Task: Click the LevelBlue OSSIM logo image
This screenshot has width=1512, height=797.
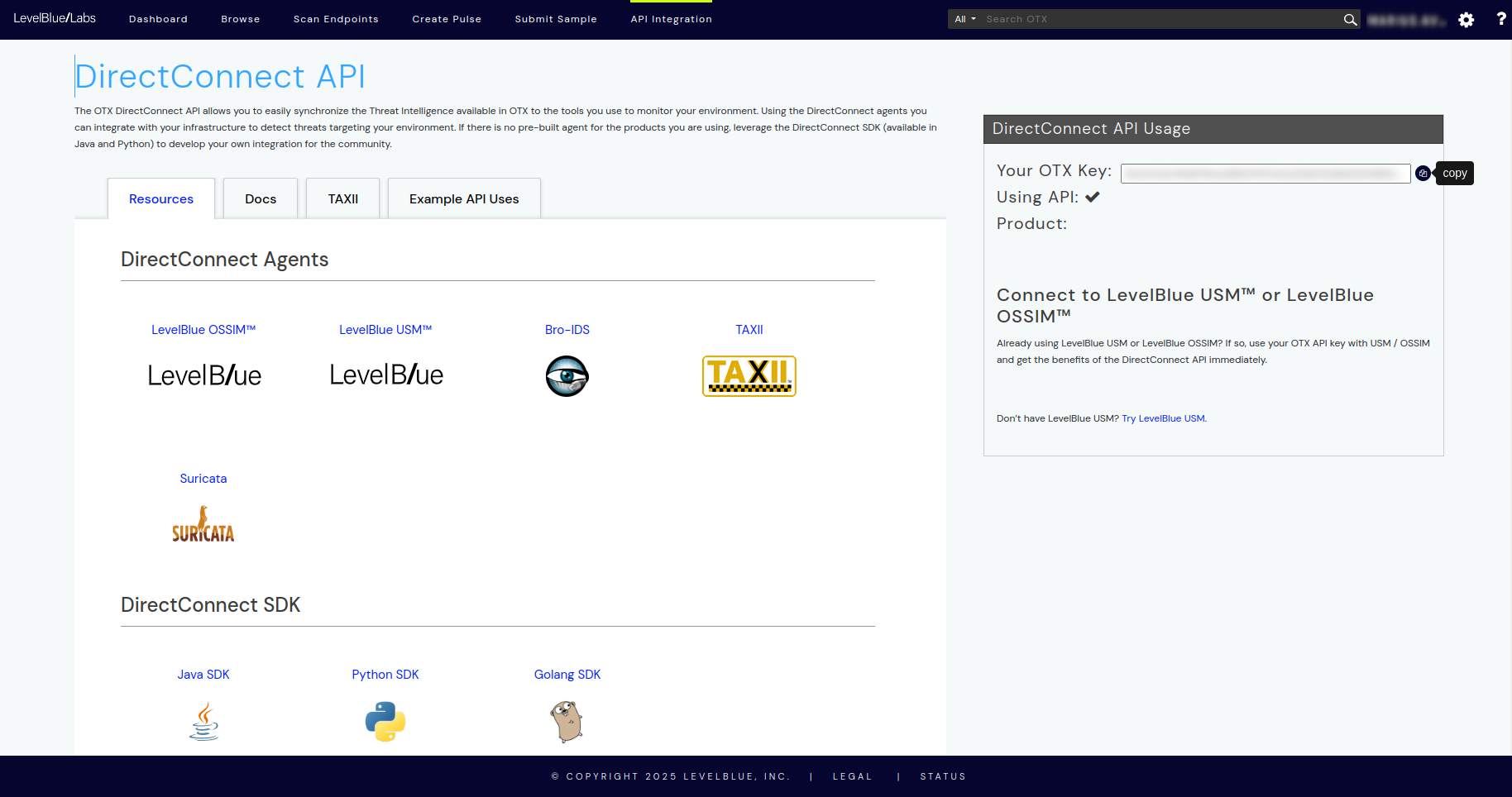Action: 204,375
